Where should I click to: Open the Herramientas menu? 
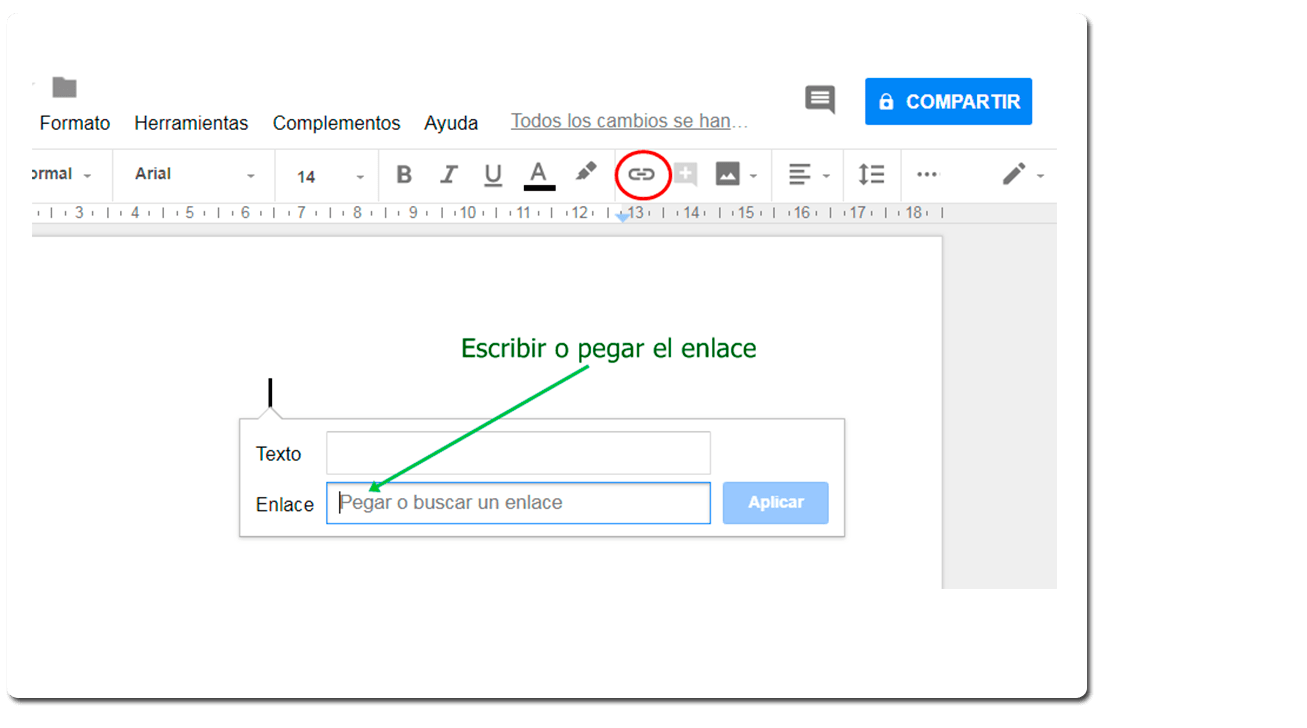(191, 123)
